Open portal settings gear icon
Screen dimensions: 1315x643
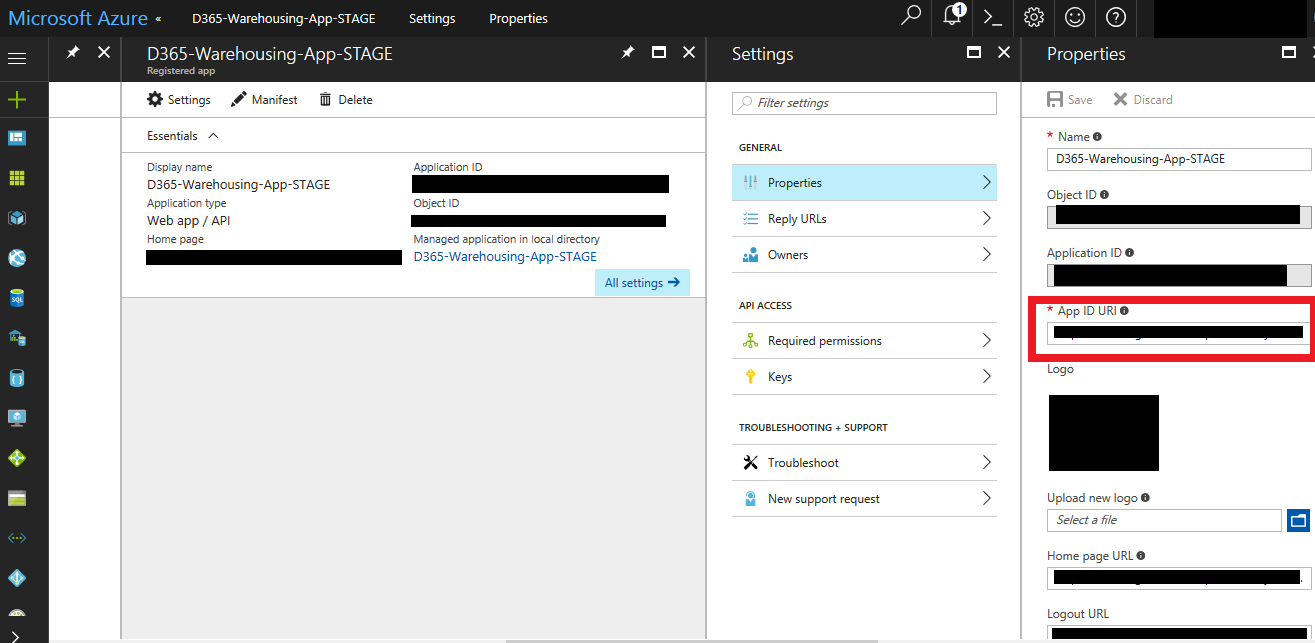click(x=1034, y=18)
